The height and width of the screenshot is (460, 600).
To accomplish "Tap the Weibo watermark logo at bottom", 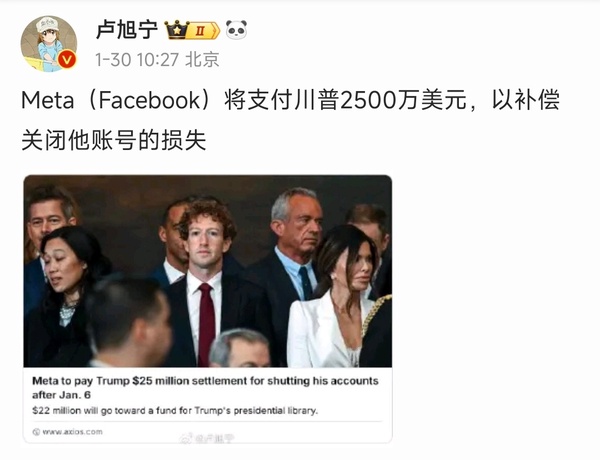I will pyautogui.click(x=206, y=439).
